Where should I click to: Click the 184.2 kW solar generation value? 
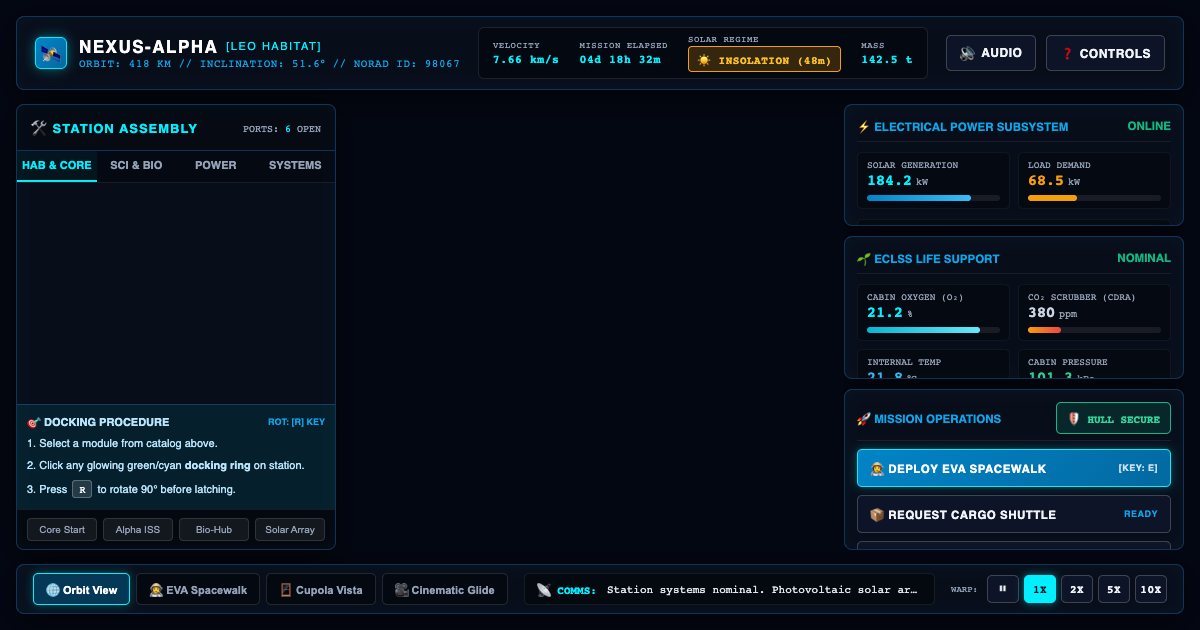point(898,181)
